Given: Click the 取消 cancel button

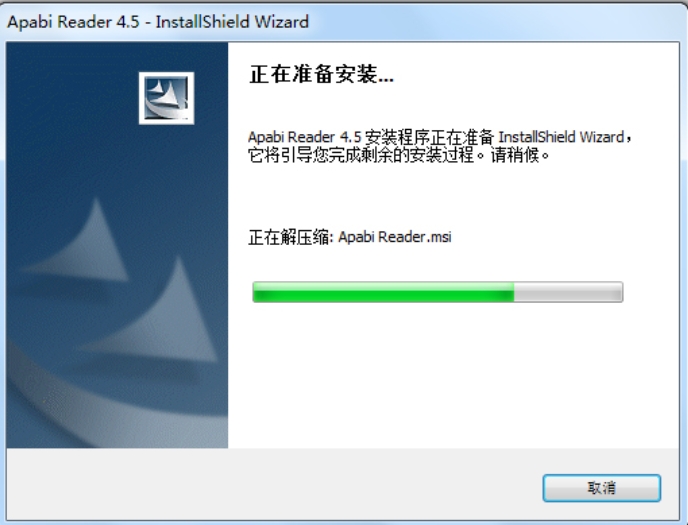Looking at the screenshot, I should 602,488.
